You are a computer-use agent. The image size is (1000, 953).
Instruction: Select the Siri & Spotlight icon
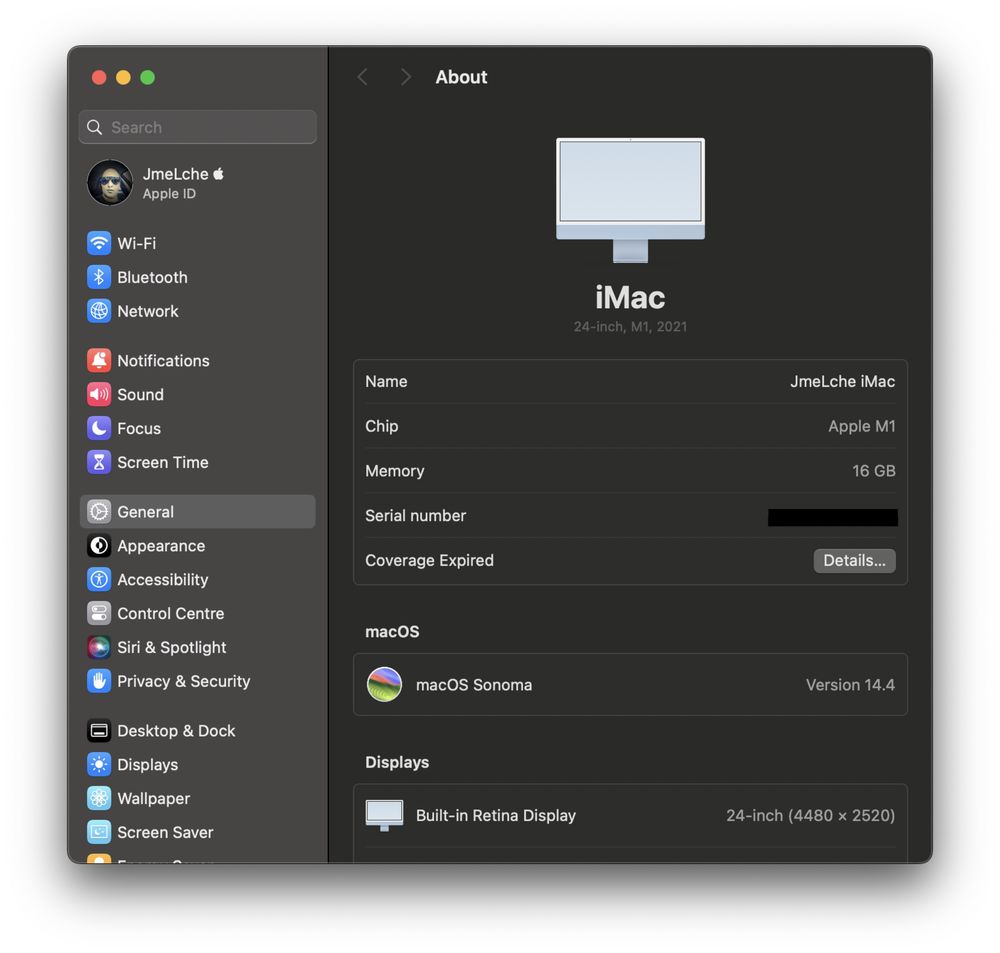click(99, 647)
